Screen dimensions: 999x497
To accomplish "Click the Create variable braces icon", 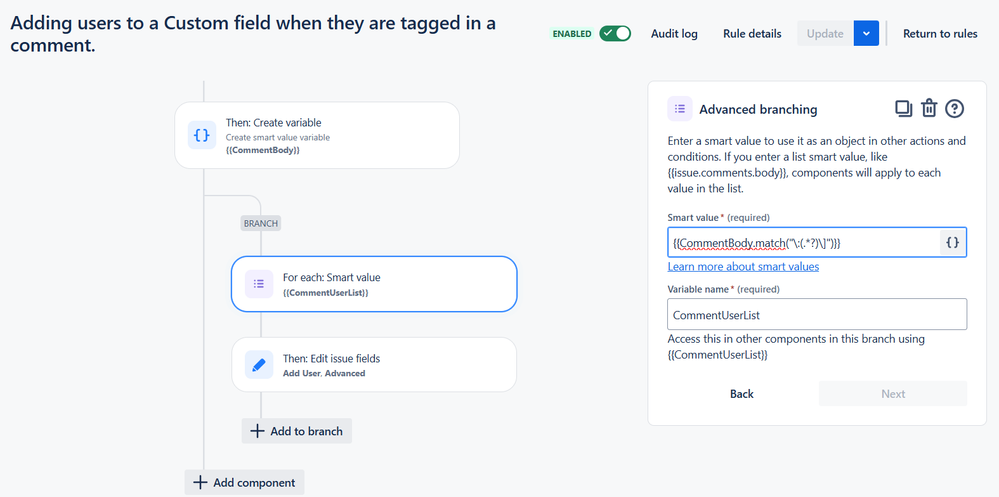I will [202, 135].
